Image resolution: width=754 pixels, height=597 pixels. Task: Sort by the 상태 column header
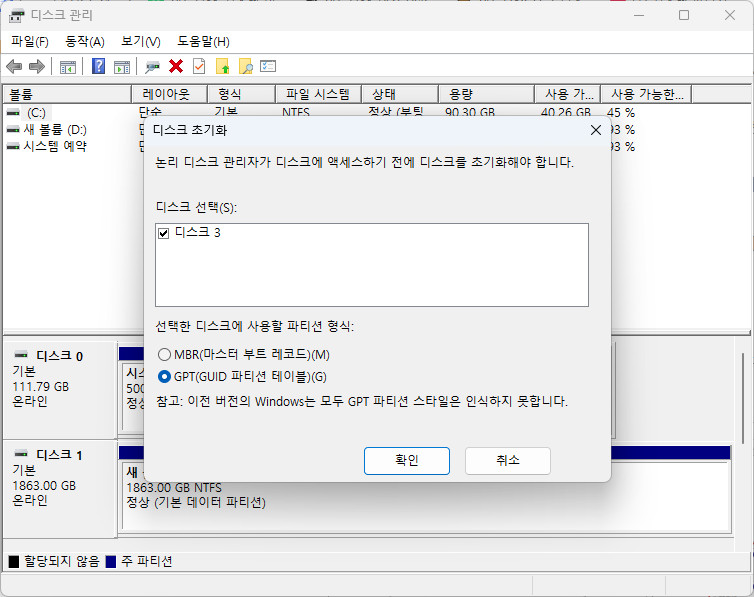point(400,94)
